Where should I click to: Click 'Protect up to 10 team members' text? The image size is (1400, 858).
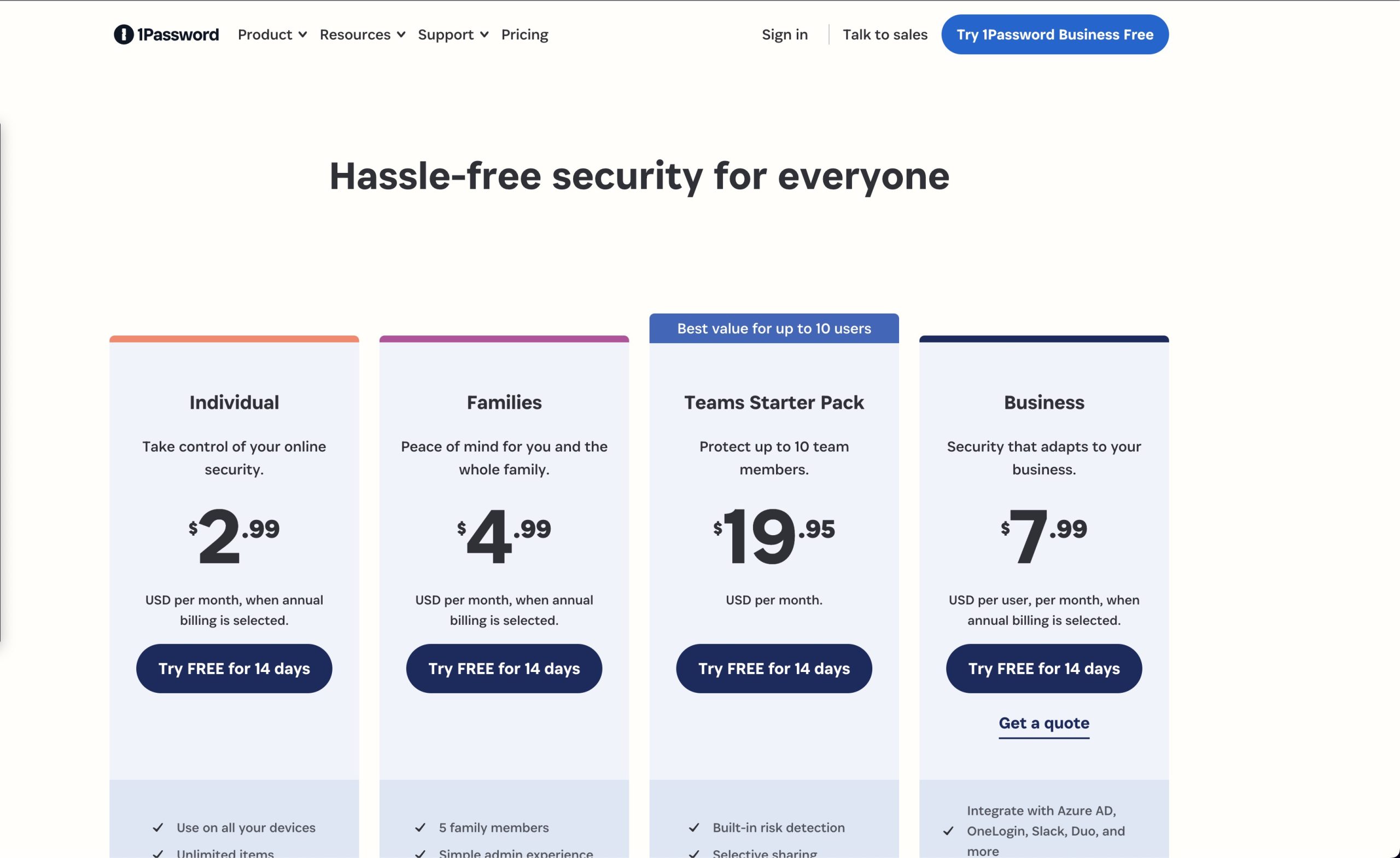[774, 457]
